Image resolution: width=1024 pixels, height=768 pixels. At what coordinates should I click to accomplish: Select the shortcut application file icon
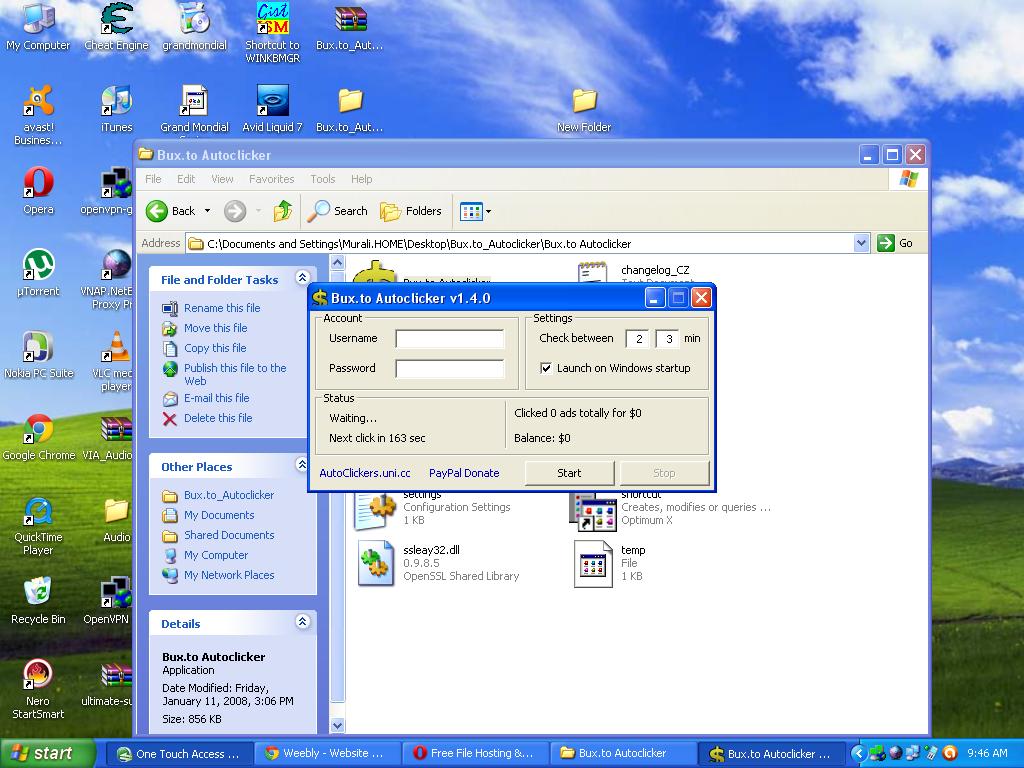593,511
